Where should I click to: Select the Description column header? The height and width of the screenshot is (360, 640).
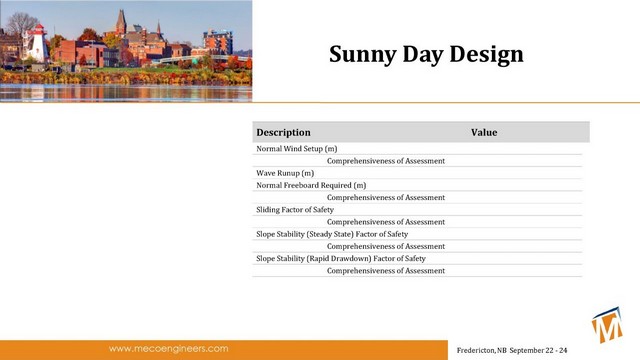(283, 132)
